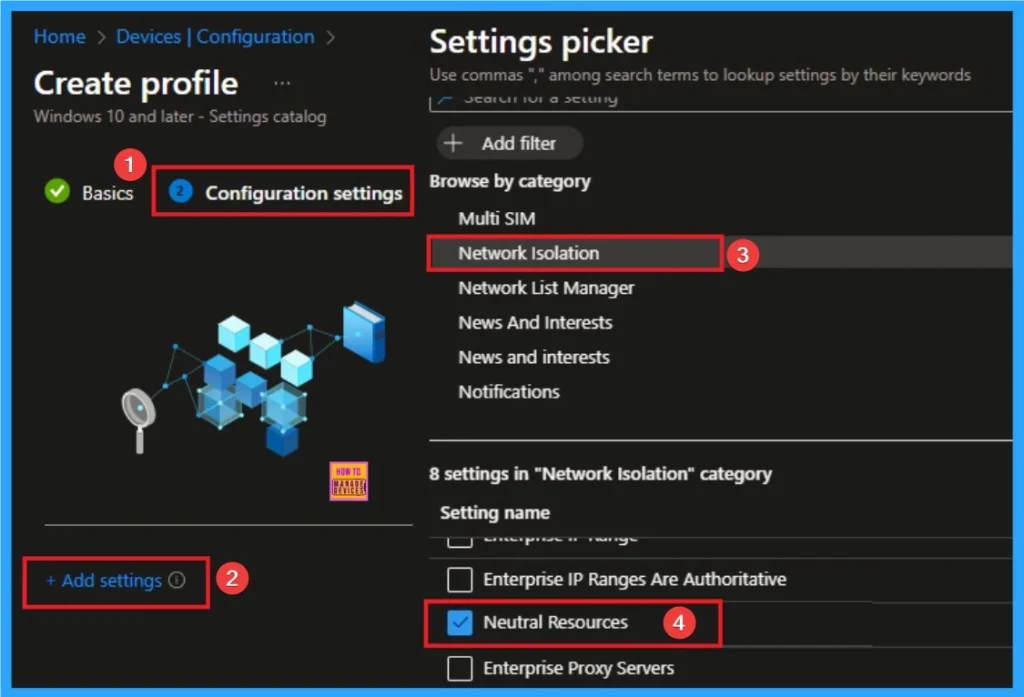Click the blue step 2 circle icon
This screenshot has width=1024, height=697.
tap(180, 192)
